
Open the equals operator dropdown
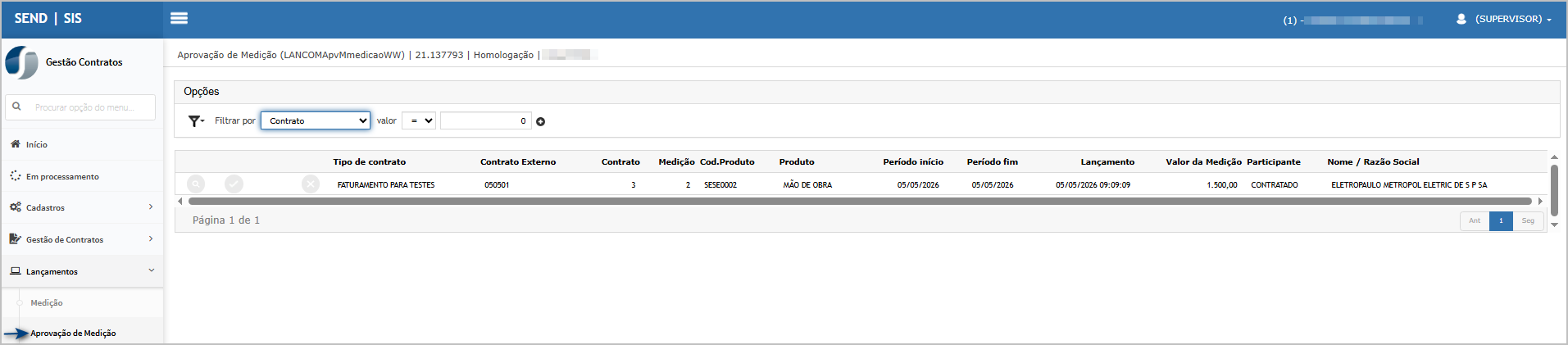point(419,120)
